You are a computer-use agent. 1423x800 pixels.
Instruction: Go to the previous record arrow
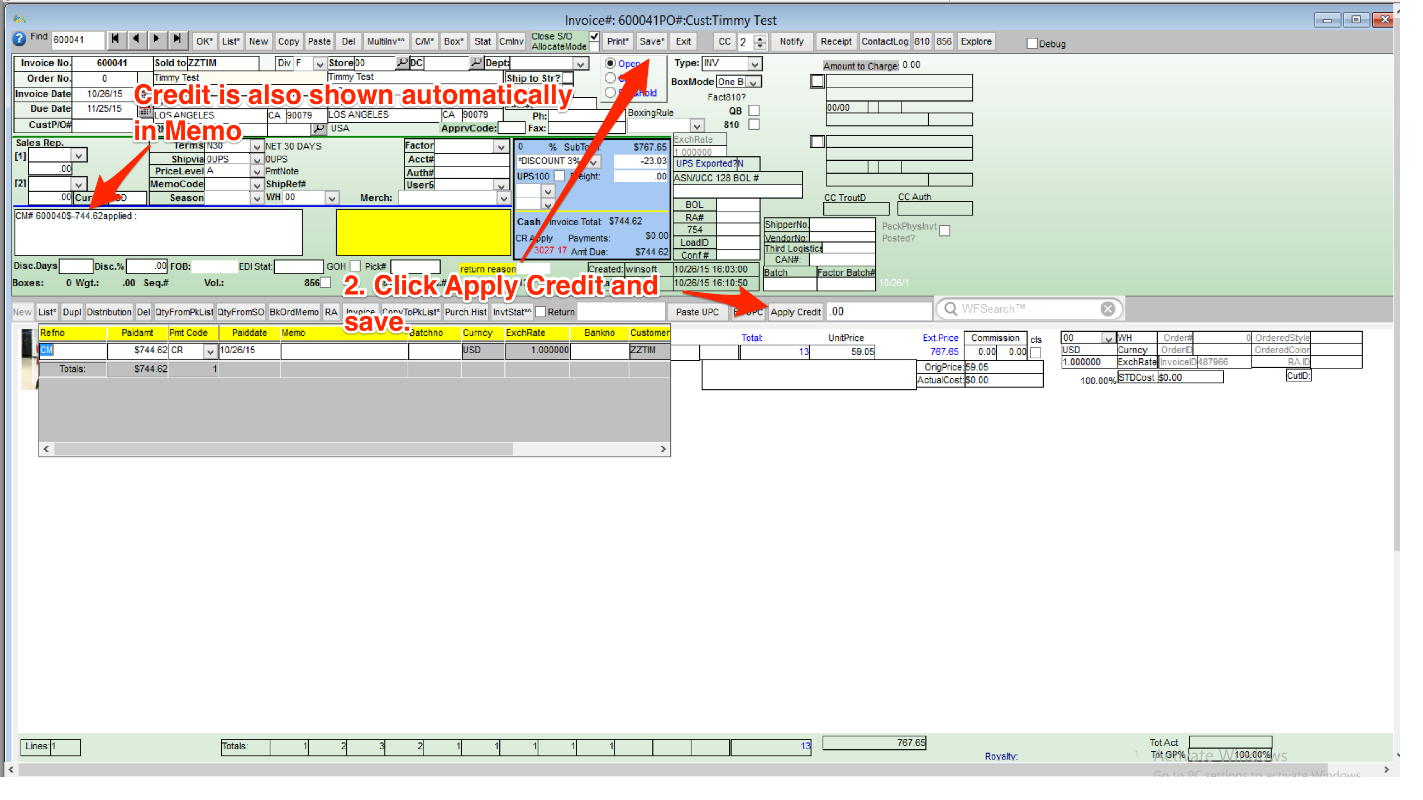pyautogui.click(x=137, y=40)
